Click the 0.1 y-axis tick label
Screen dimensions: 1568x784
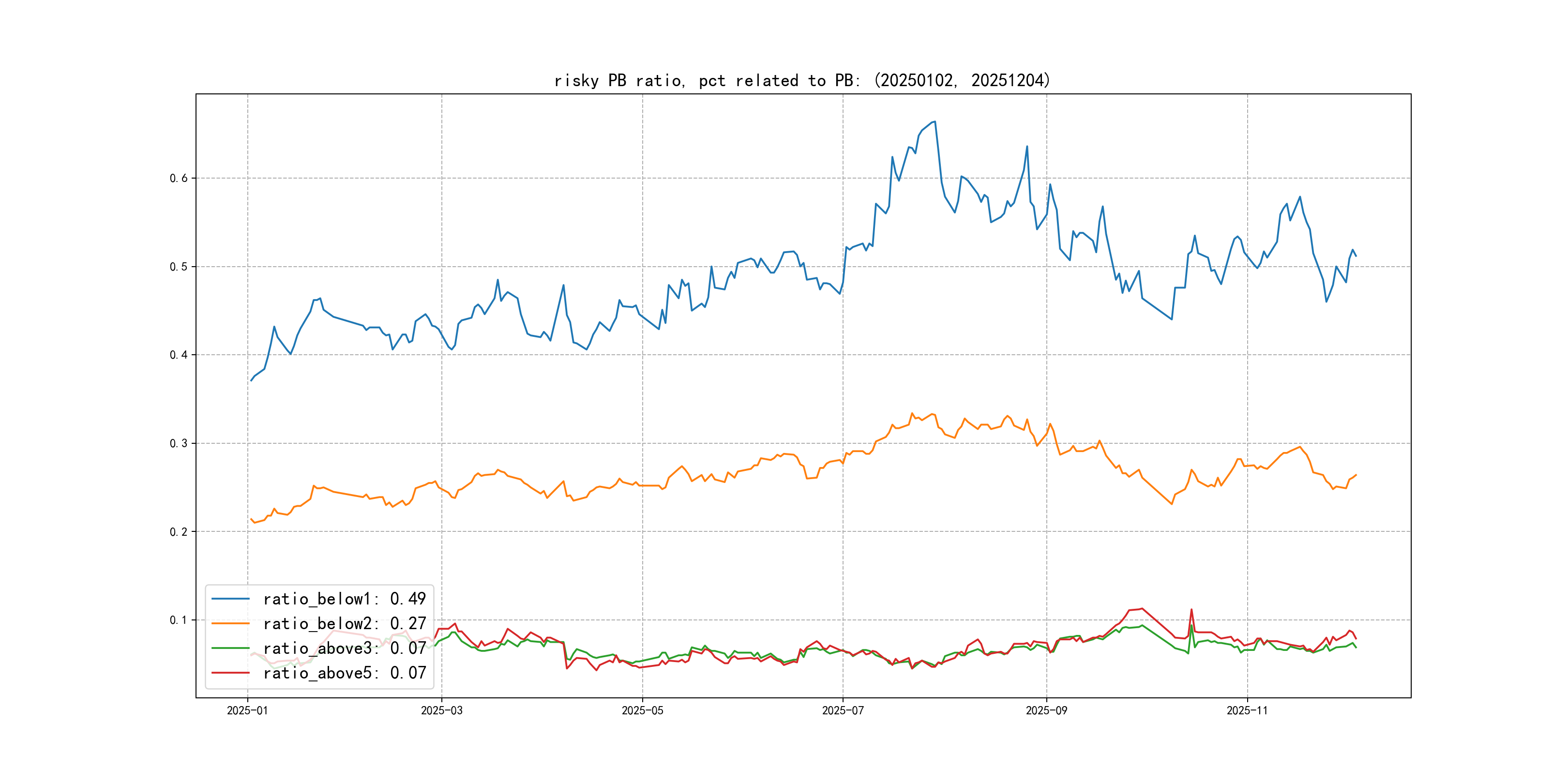pos(179,619)
